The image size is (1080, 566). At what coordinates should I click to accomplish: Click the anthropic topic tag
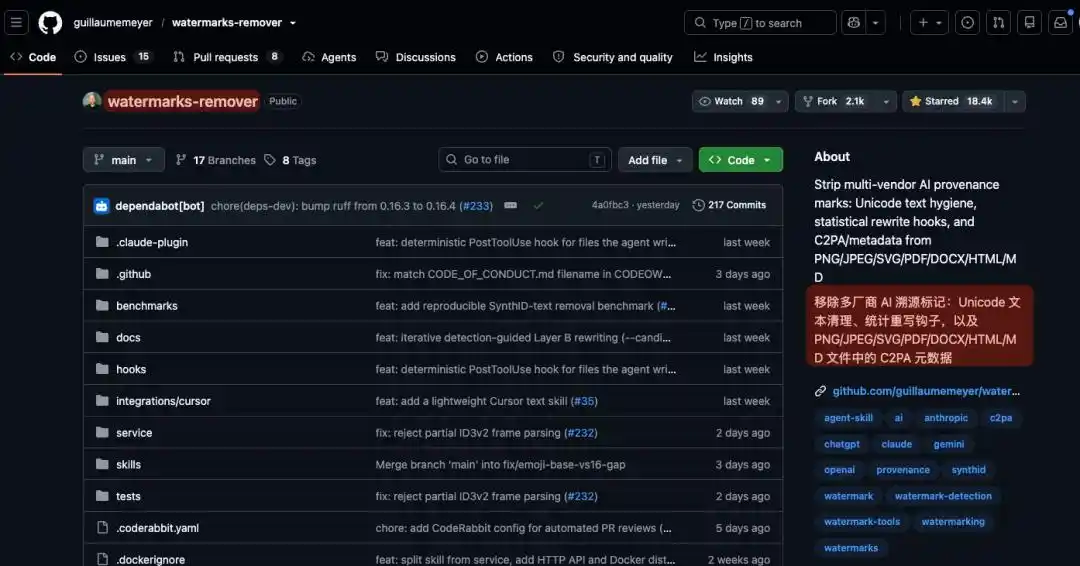coord(946,418)
